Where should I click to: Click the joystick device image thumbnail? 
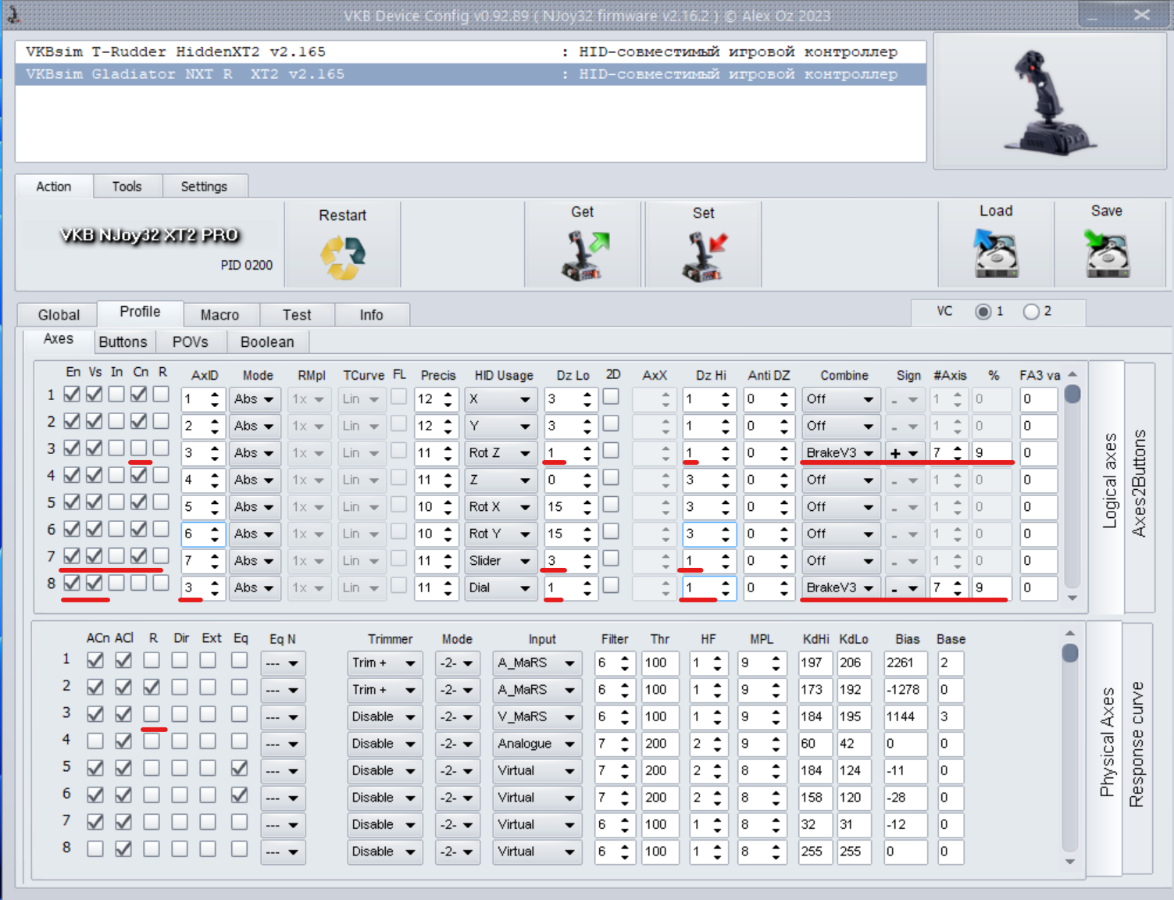[1049, 100]
